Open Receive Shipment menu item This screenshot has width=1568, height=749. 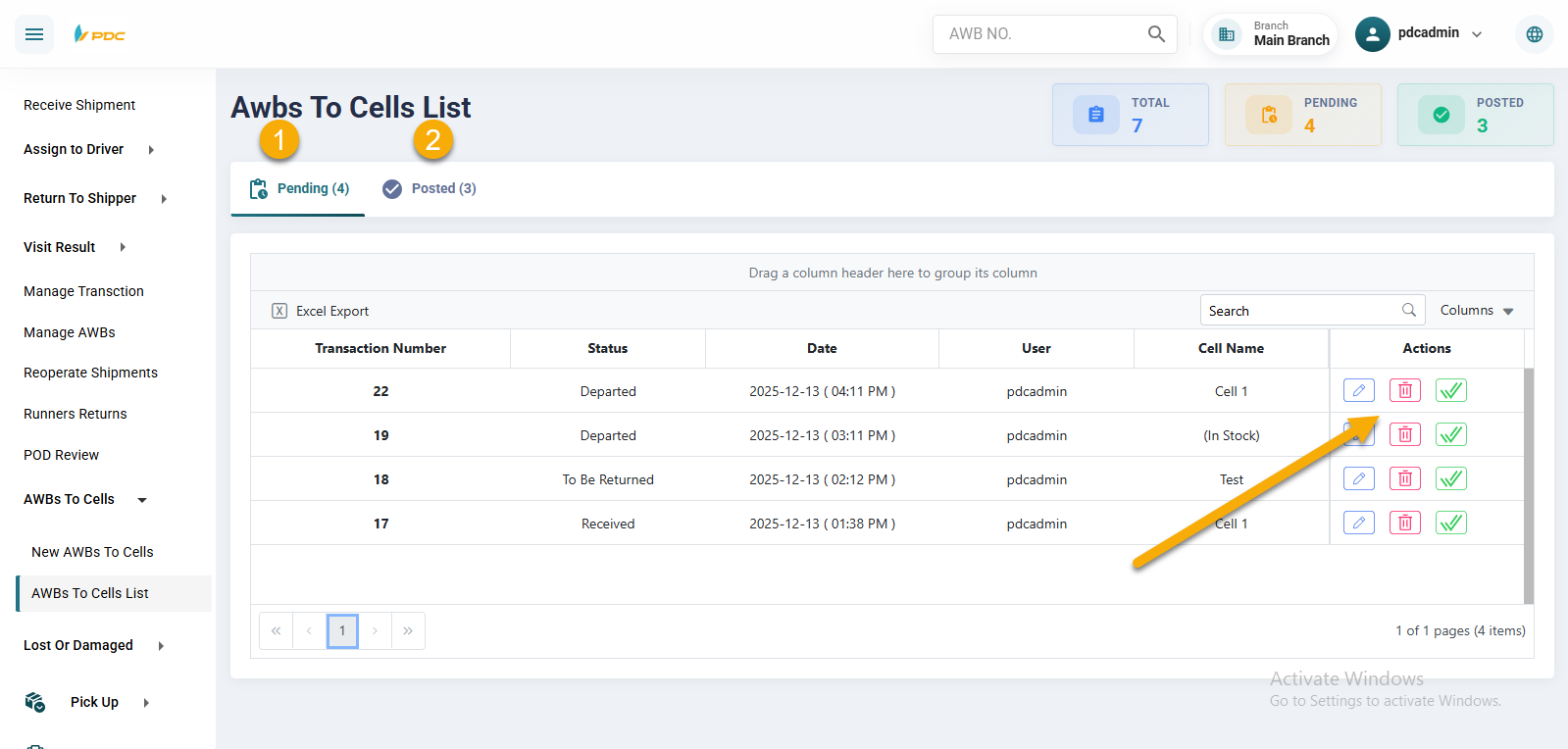pyautogui.click(x=79, y=105)
